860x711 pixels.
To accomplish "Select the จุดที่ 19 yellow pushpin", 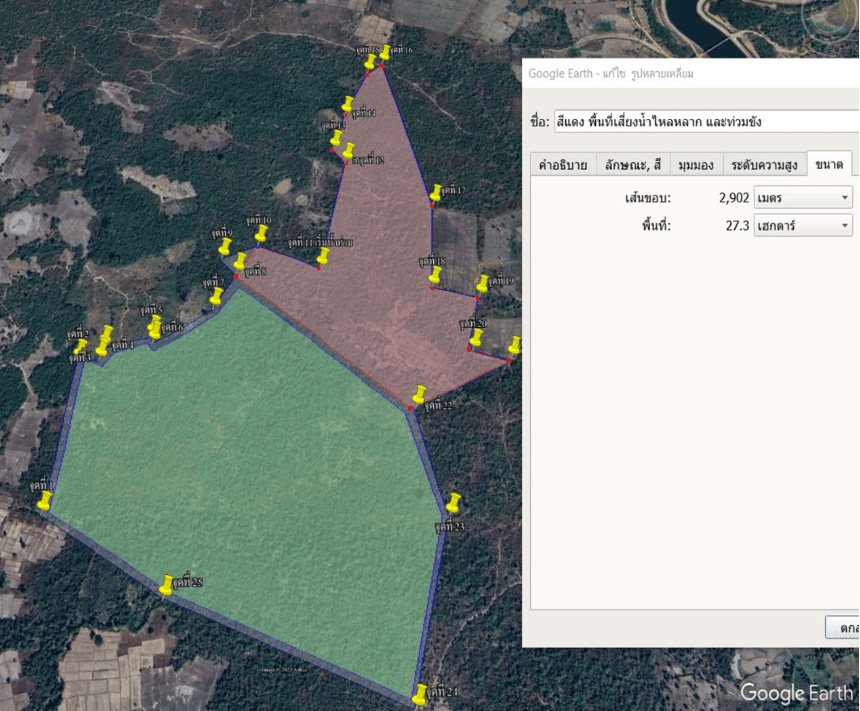I will pos(482,284).
